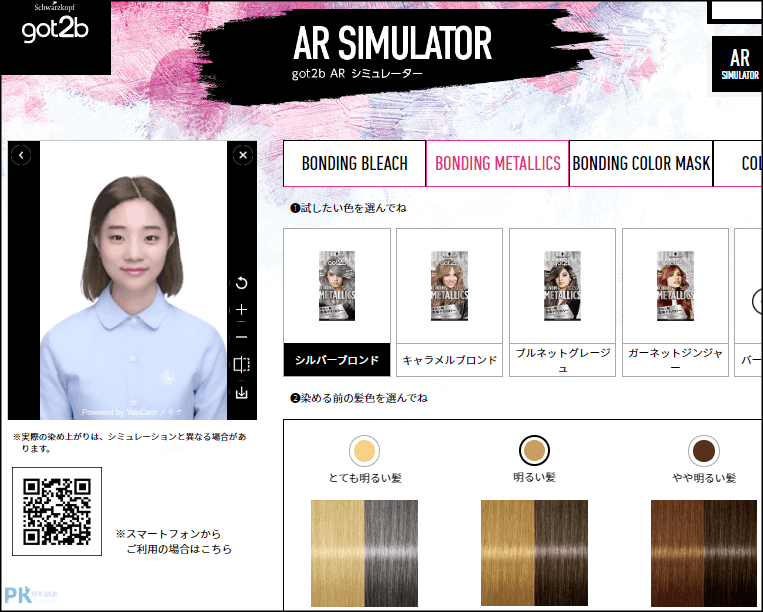This screenshot has width=763, height=612.
Task: Choose the キャラメルブロンド product box image
Action: [449, 286]
